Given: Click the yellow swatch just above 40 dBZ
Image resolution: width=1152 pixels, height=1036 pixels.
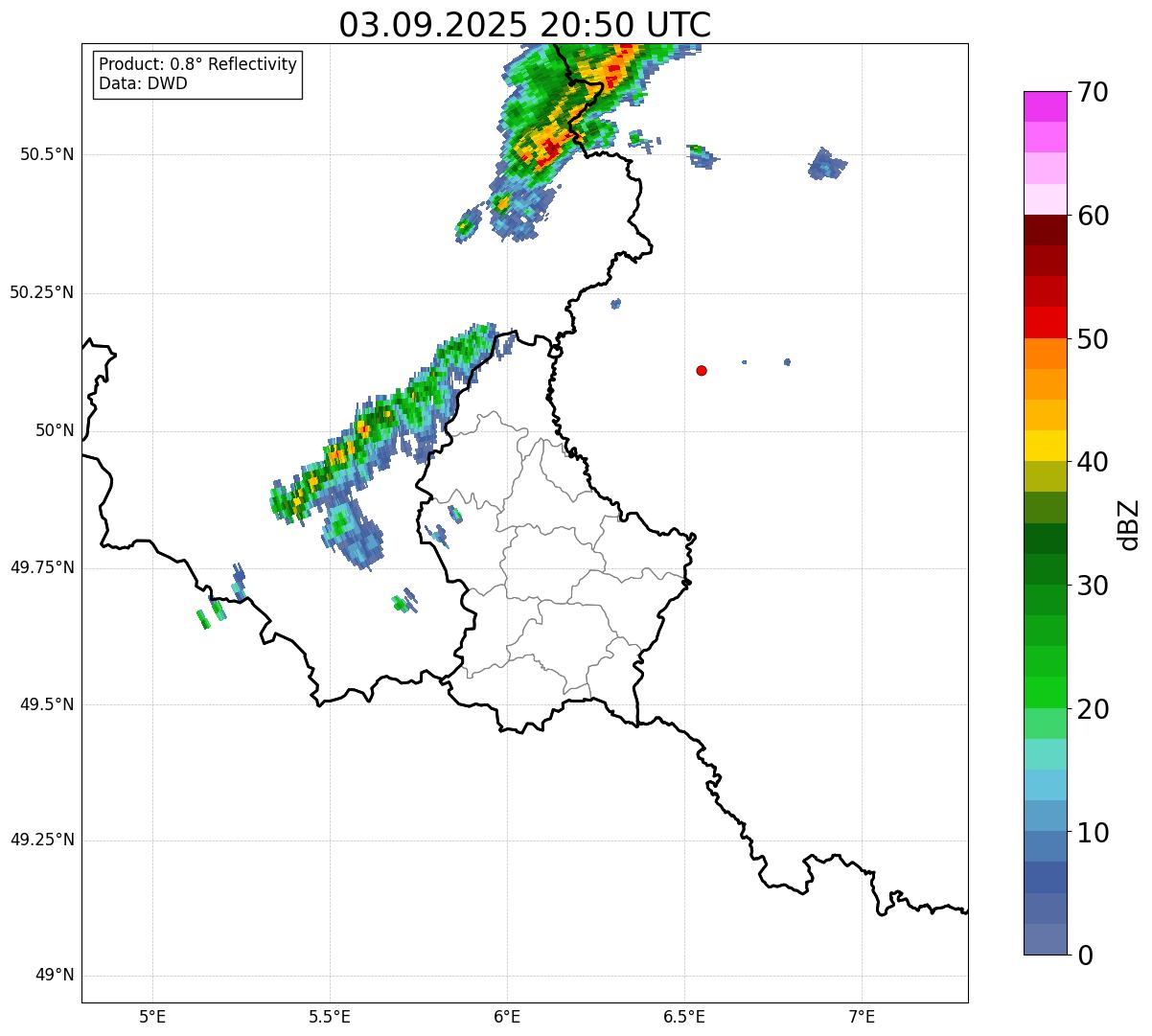Looking at the screenshot, I should tap(1045, 446).
